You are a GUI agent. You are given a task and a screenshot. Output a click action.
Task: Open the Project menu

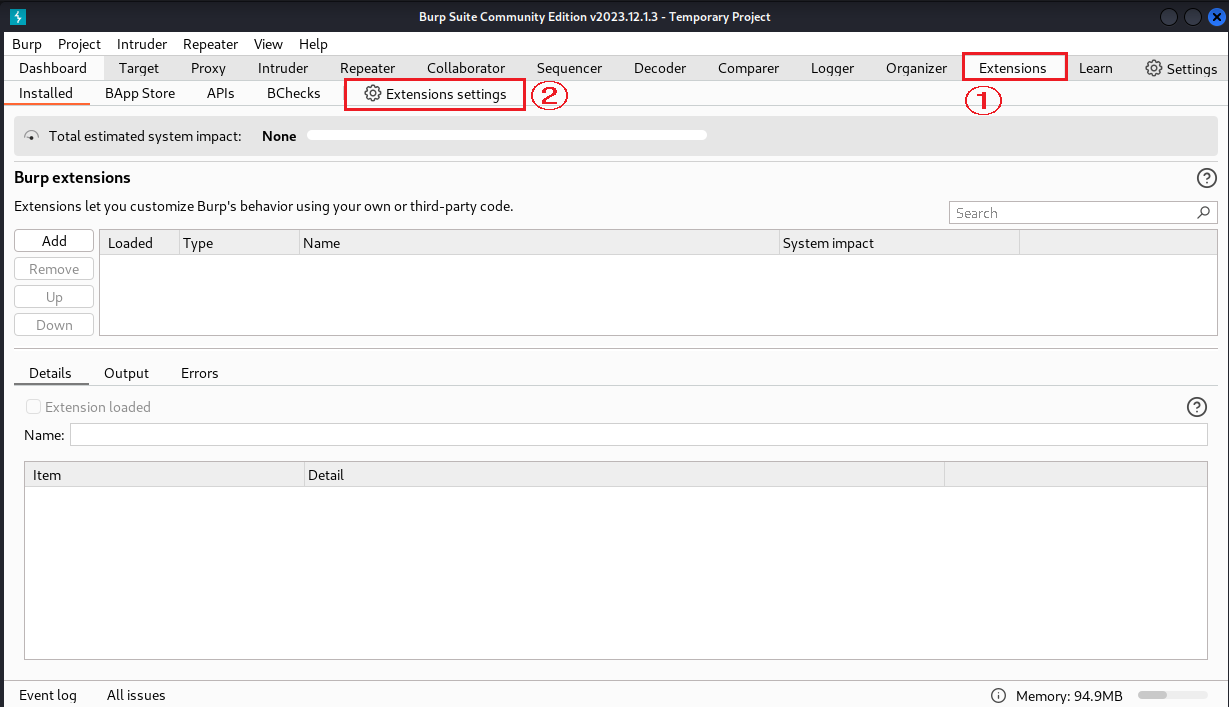point(79,44)
